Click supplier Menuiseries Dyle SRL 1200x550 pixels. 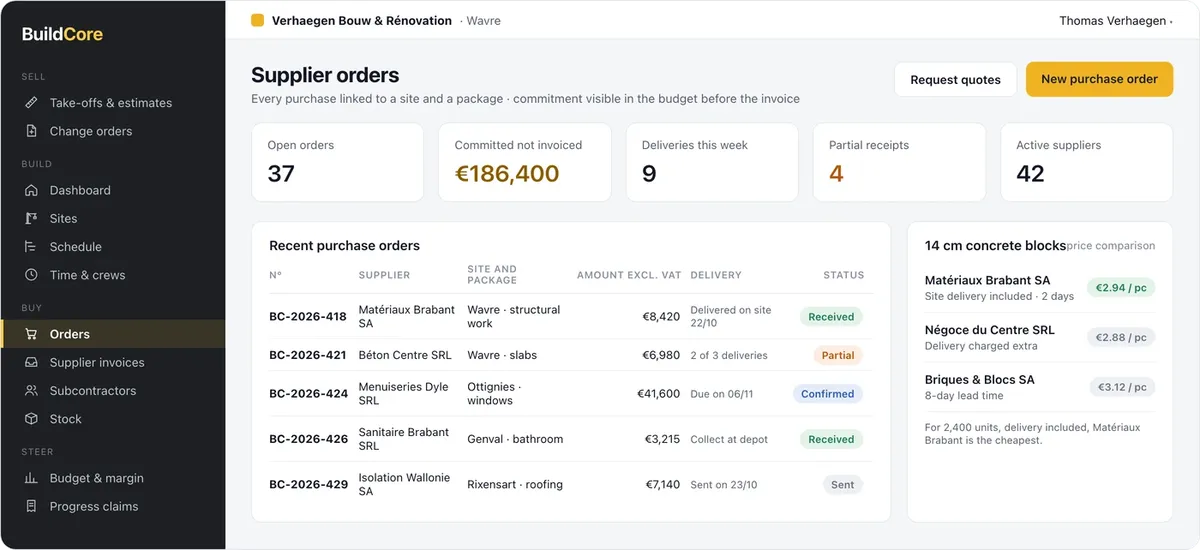coord(404,394)
